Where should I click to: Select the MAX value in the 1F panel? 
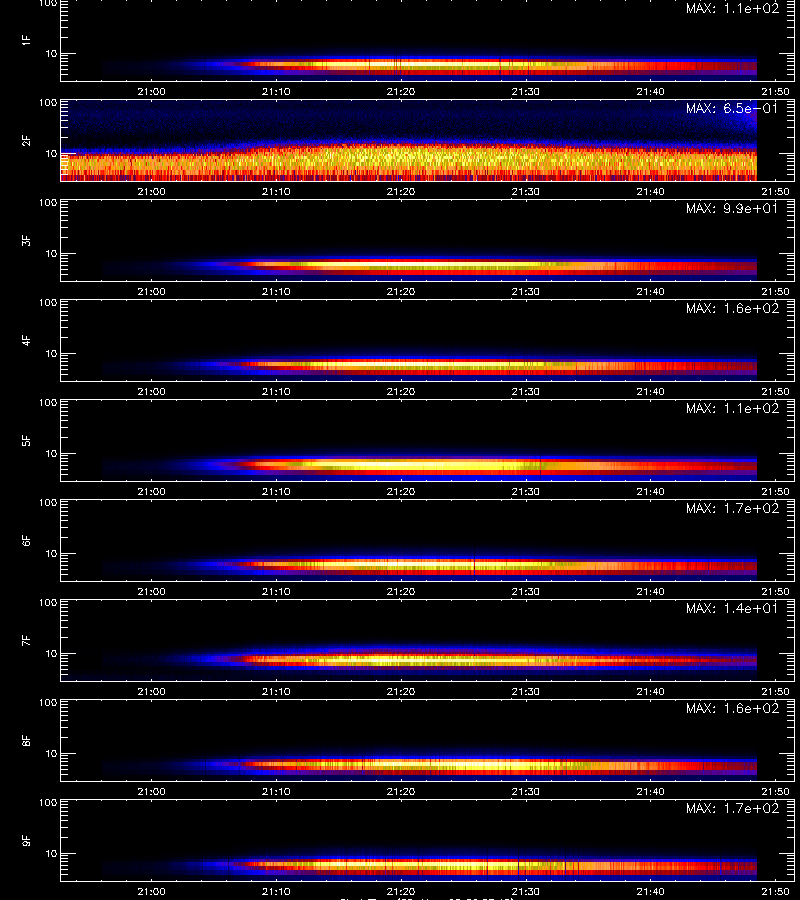(x=732, y=9)
